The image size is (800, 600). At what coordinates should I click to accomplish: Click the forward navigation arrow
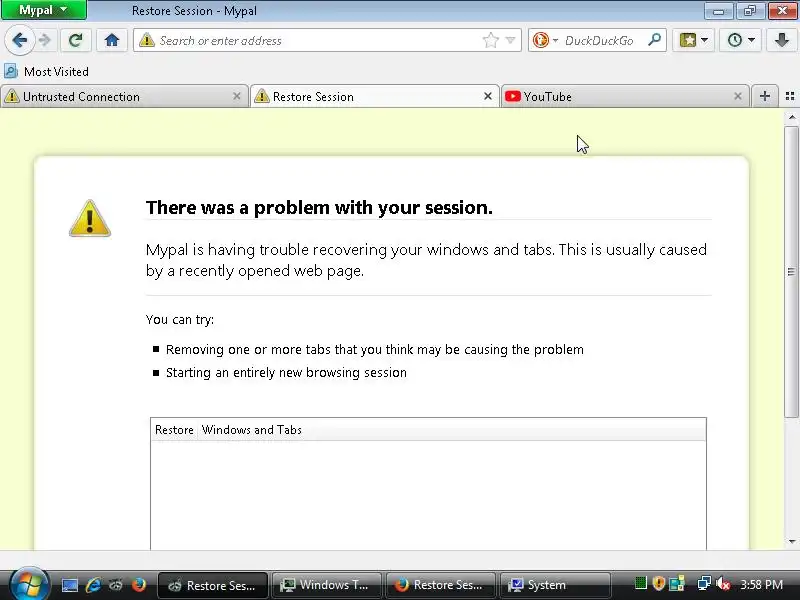click(45, 40)
